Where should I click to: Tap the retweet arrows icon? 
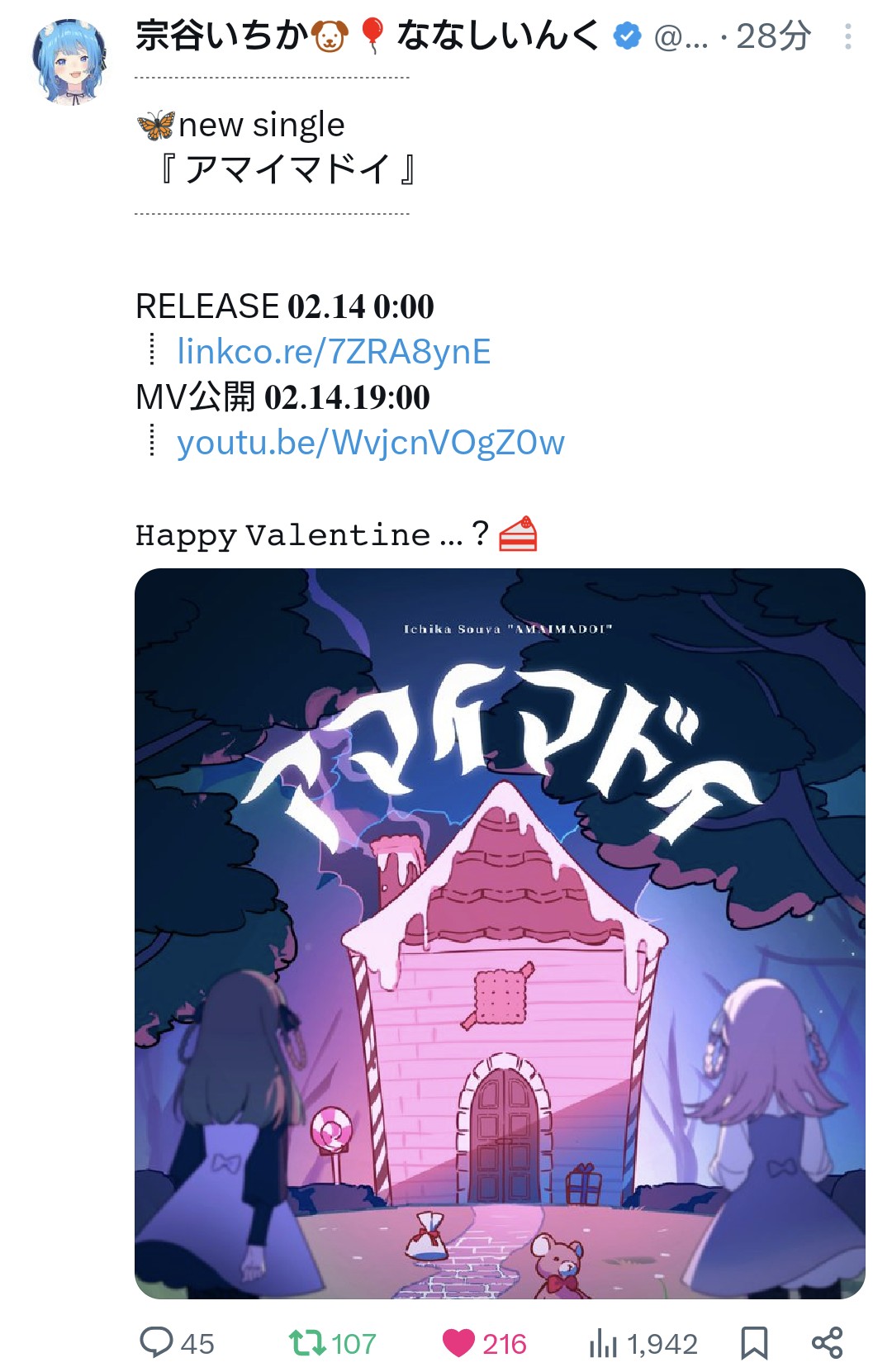click(x=306, y=1342)
